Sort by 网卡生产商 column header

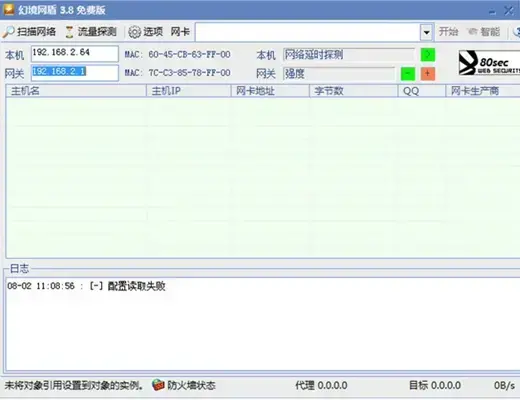(483, 91)
